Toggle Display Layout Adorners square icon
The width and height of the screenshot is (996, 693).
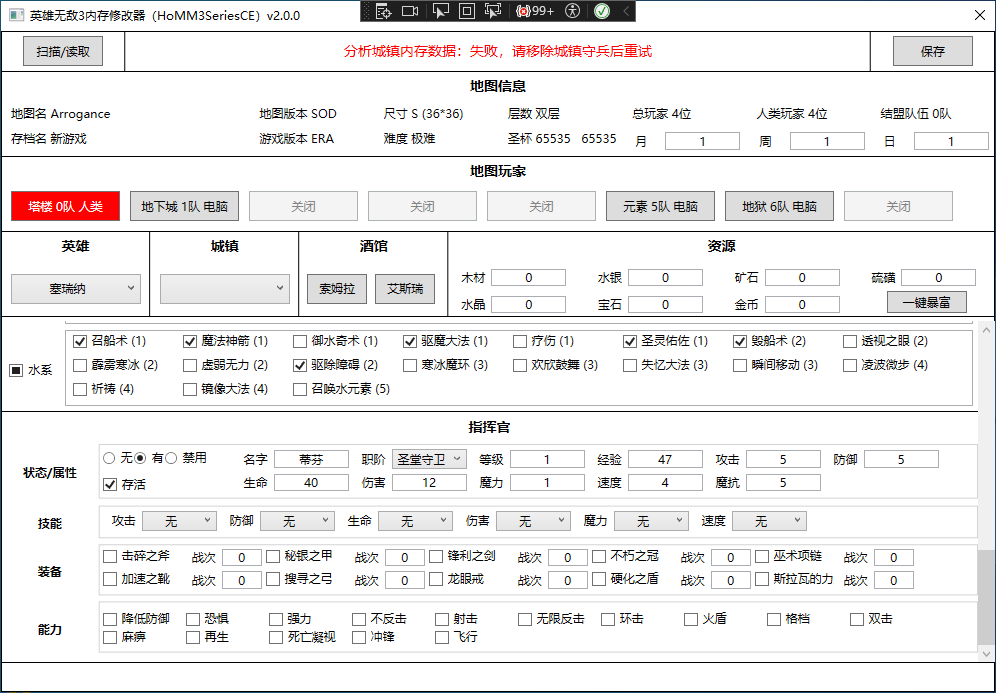tap(467, 11)
